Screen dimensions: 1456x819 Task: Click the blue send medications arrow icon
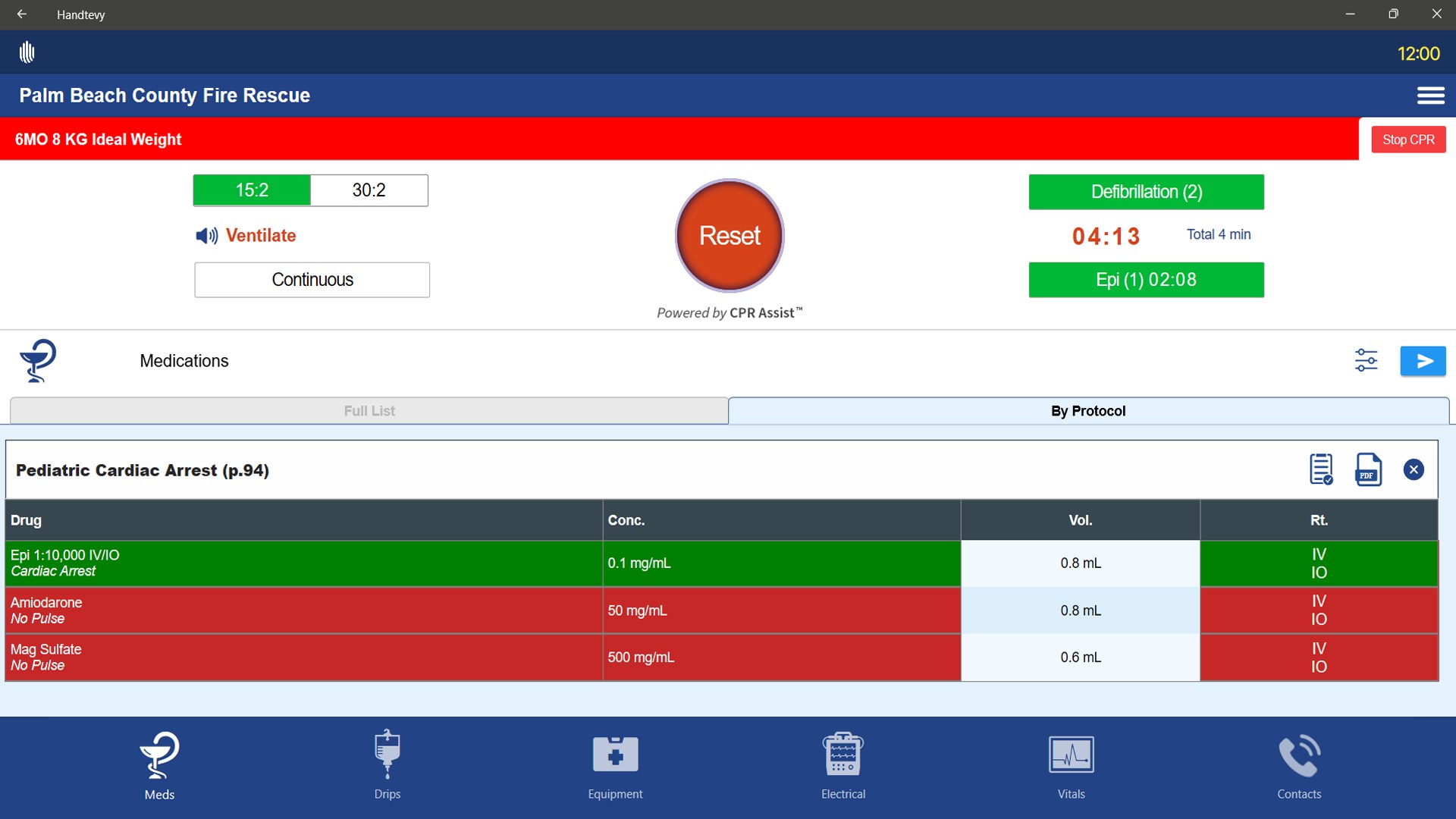[x=1423, y=361]
